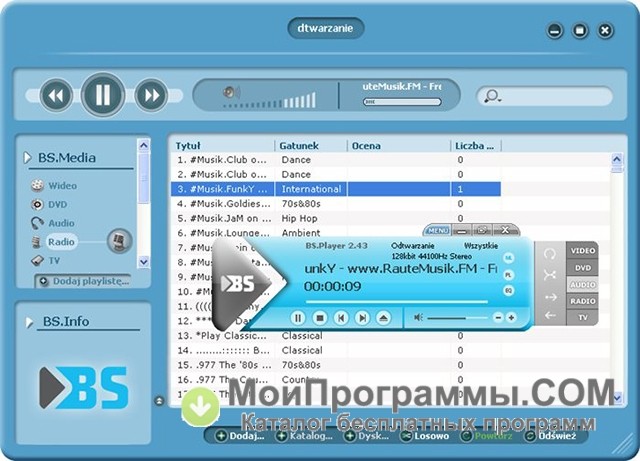
Task: Click the small collapse arrow icon below the BS logo
Action: click(x=159, y=401)
